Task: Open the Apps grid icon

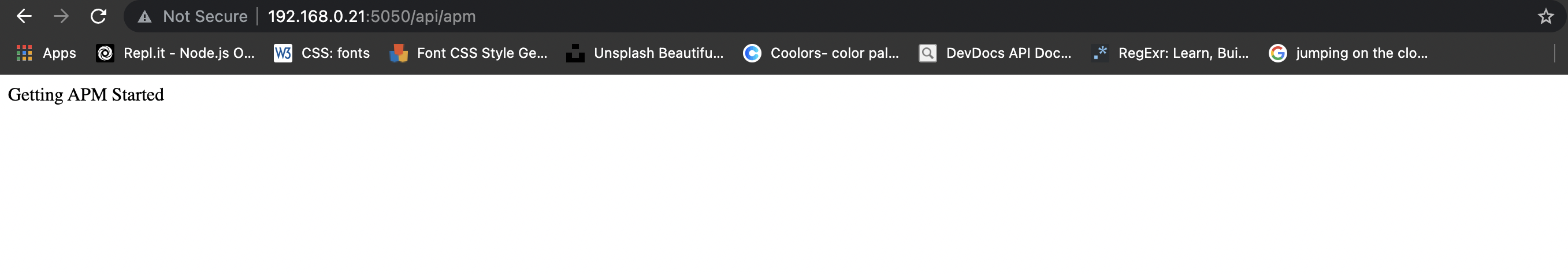Action: tap(24, 54)
